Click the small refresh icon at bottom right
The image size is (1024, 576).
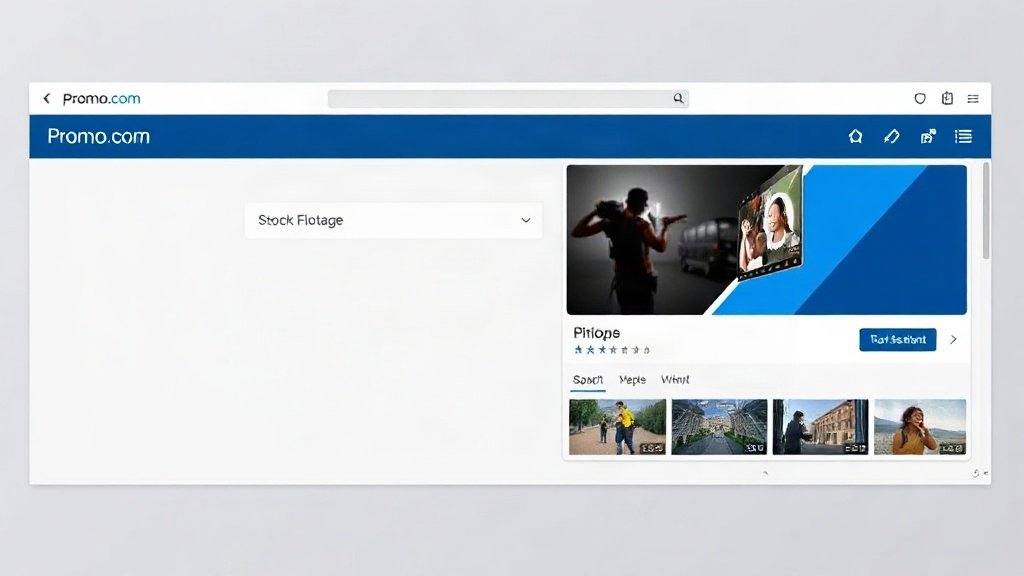tap(976, 473)
